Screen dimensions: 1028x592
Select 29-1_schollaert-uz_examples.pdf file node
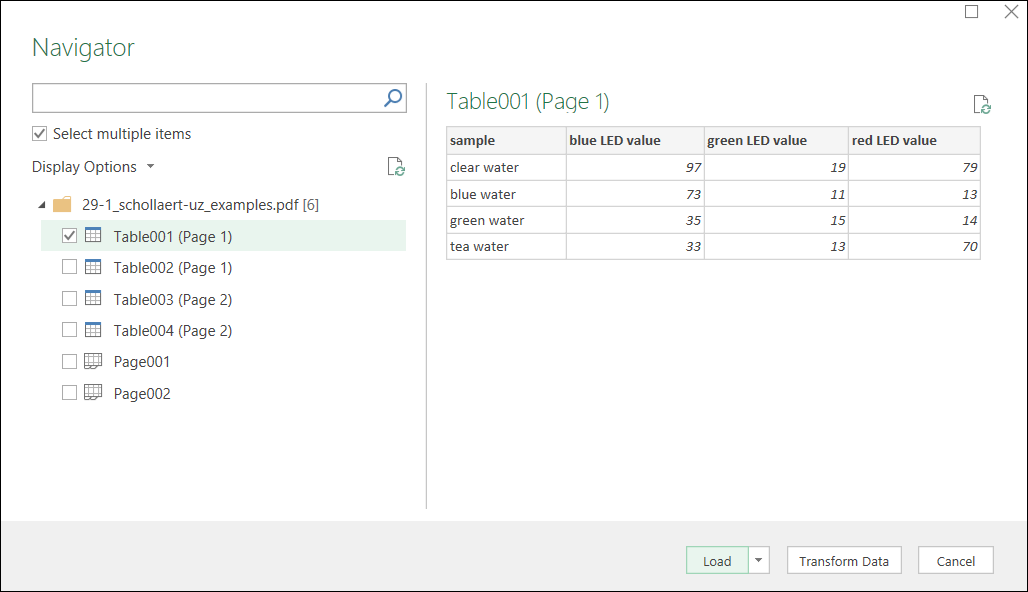200,205
